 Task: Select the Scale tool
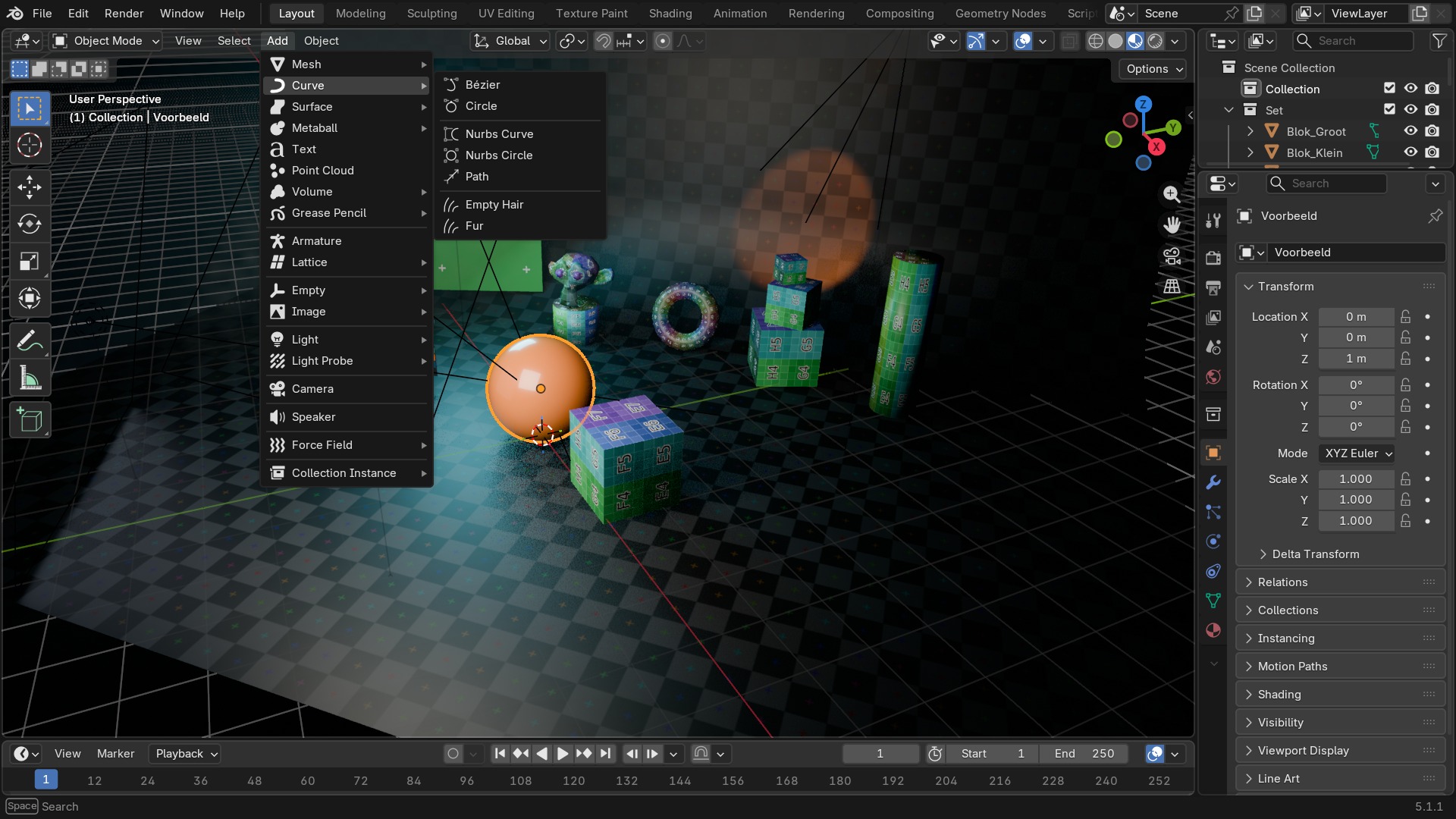[x=30, y=261]
